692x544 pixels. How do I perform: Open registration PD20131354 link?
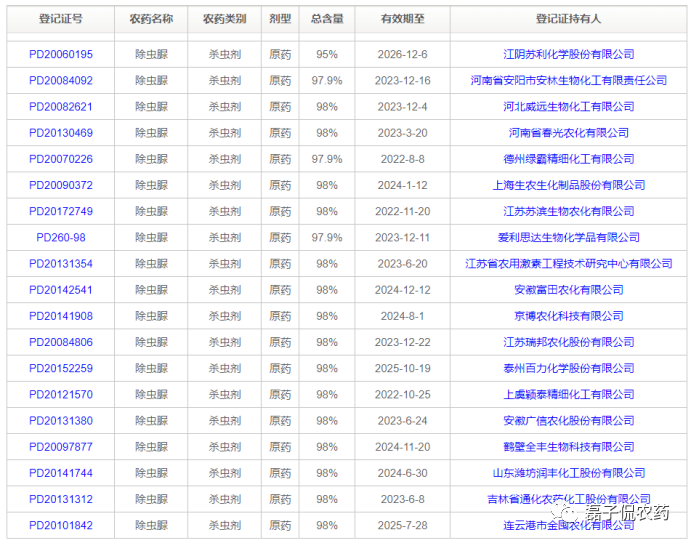tap(61, 264)
